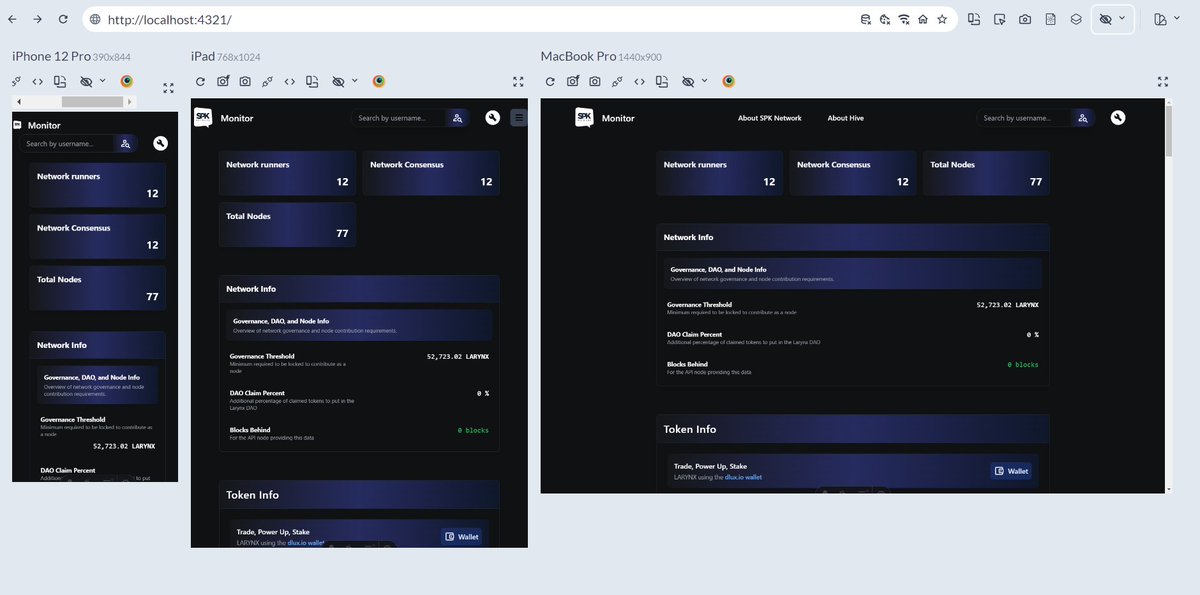Expand iPhone 12 Pro to fullscreen view
Screen dimensions: 1200x595
pos(168,88)
